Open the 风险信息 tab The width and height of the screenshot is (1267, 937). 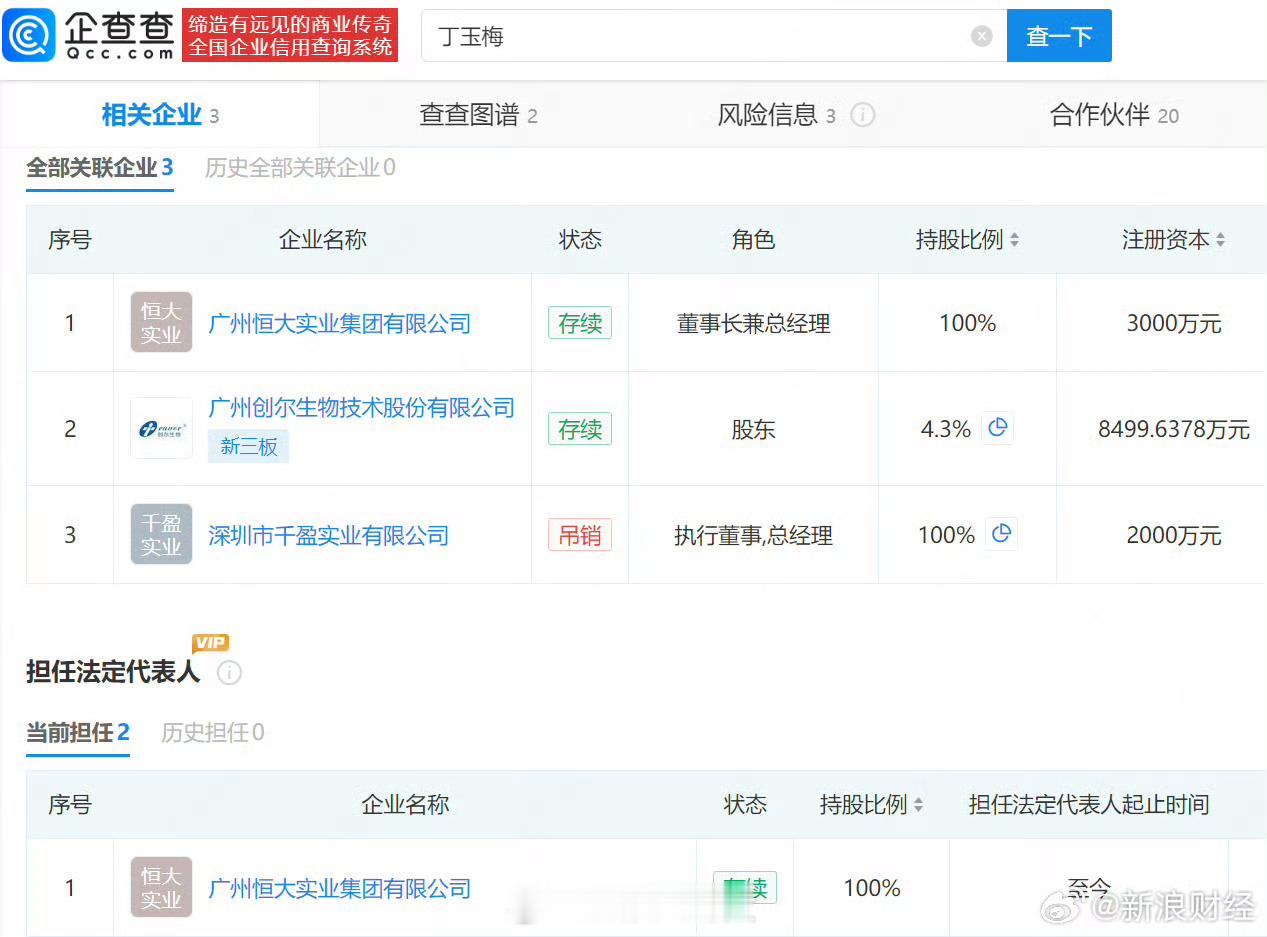coord(776,115)
